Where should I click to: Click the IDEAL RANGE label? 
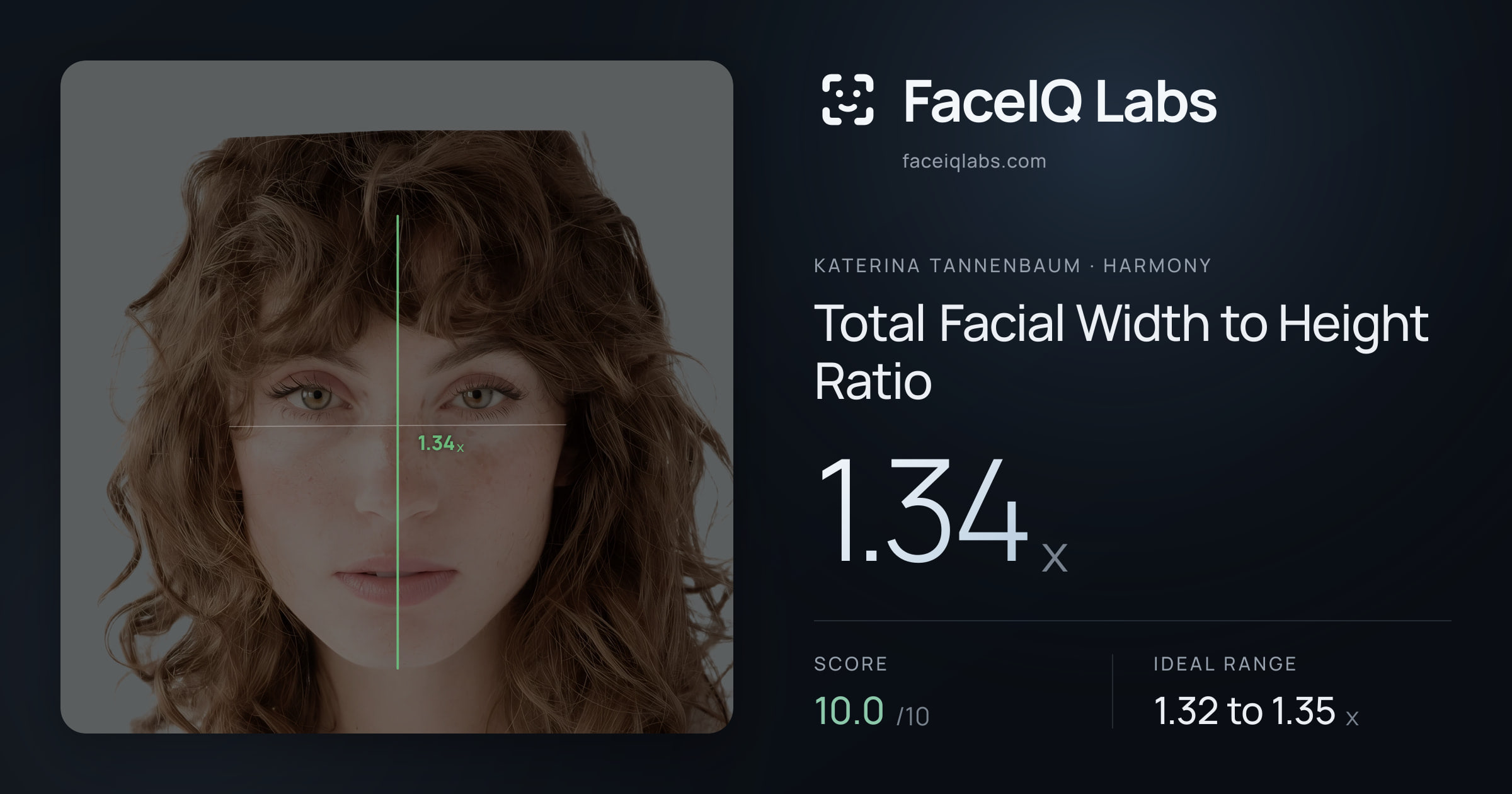click(1225, 664)
